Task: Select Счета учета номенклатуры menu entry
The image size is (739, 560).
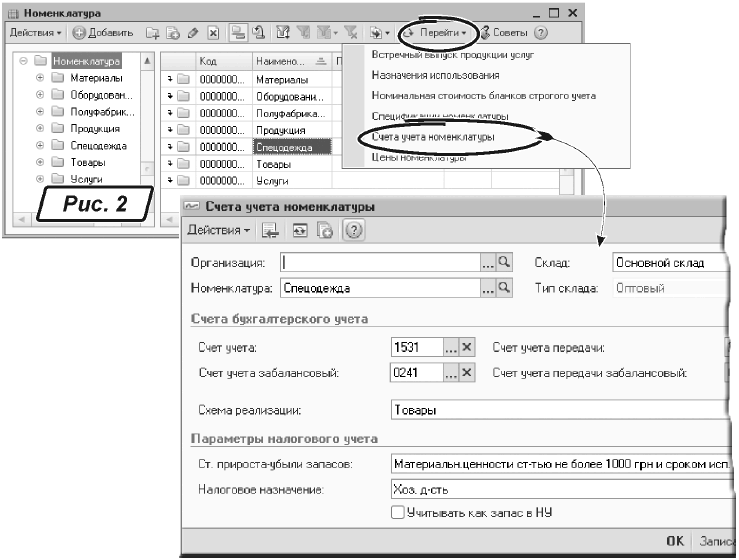Action: pyautogui.click(x=432, y=136)
